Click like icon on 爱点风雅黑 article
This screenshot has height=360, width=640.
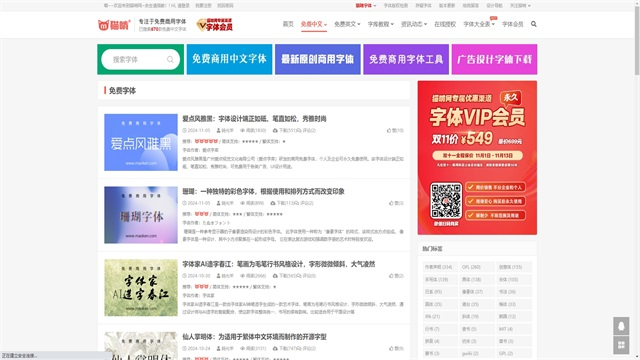[389, 131]
